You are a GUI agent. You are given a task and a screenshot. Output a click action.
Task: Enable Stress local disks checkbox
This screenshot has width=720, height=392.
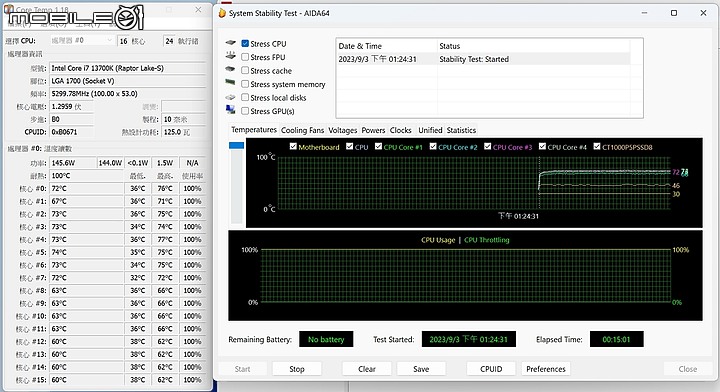pyautogui.click(x=245, y=97)
